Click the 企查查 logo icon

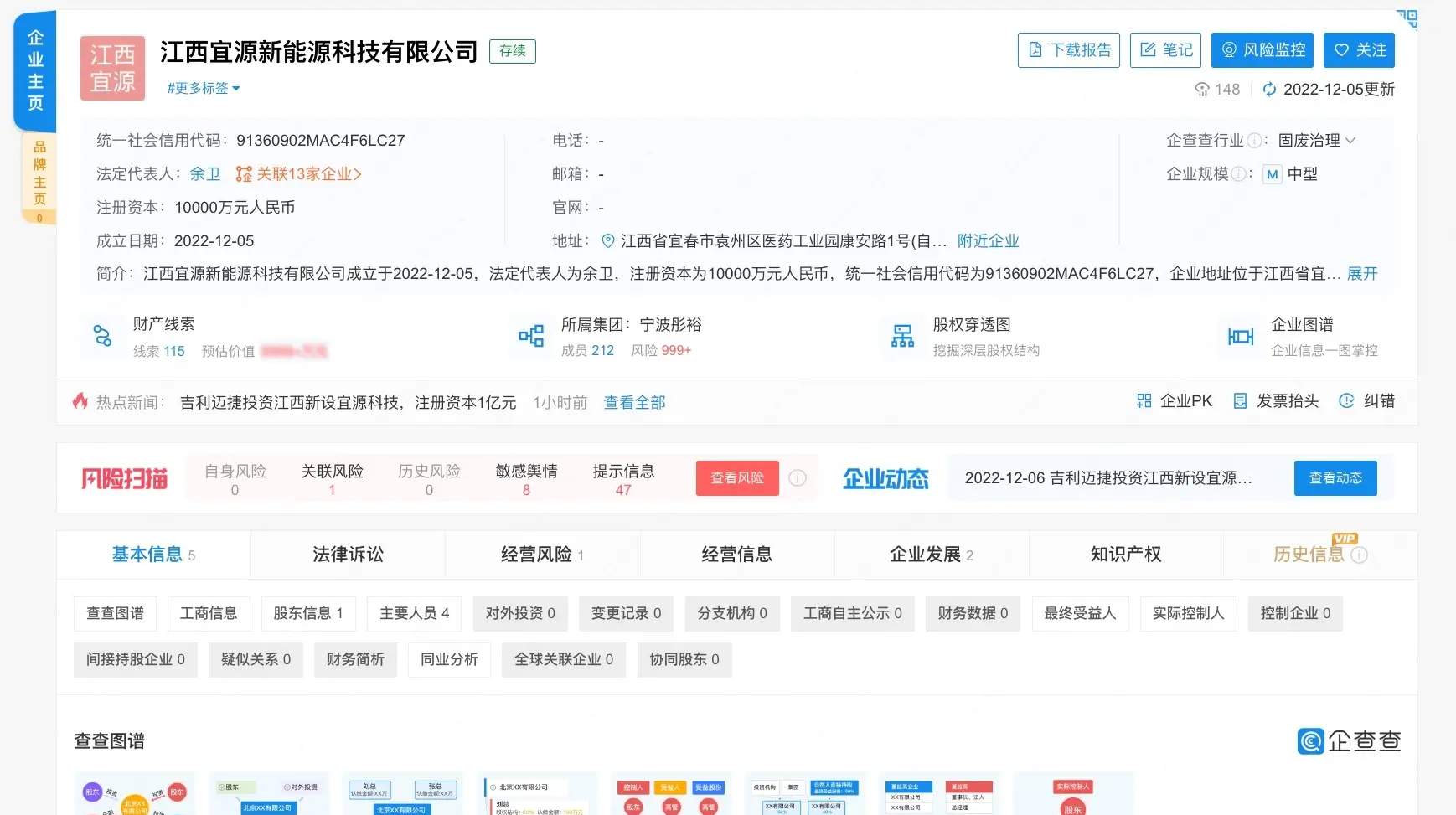[1310, 741]
